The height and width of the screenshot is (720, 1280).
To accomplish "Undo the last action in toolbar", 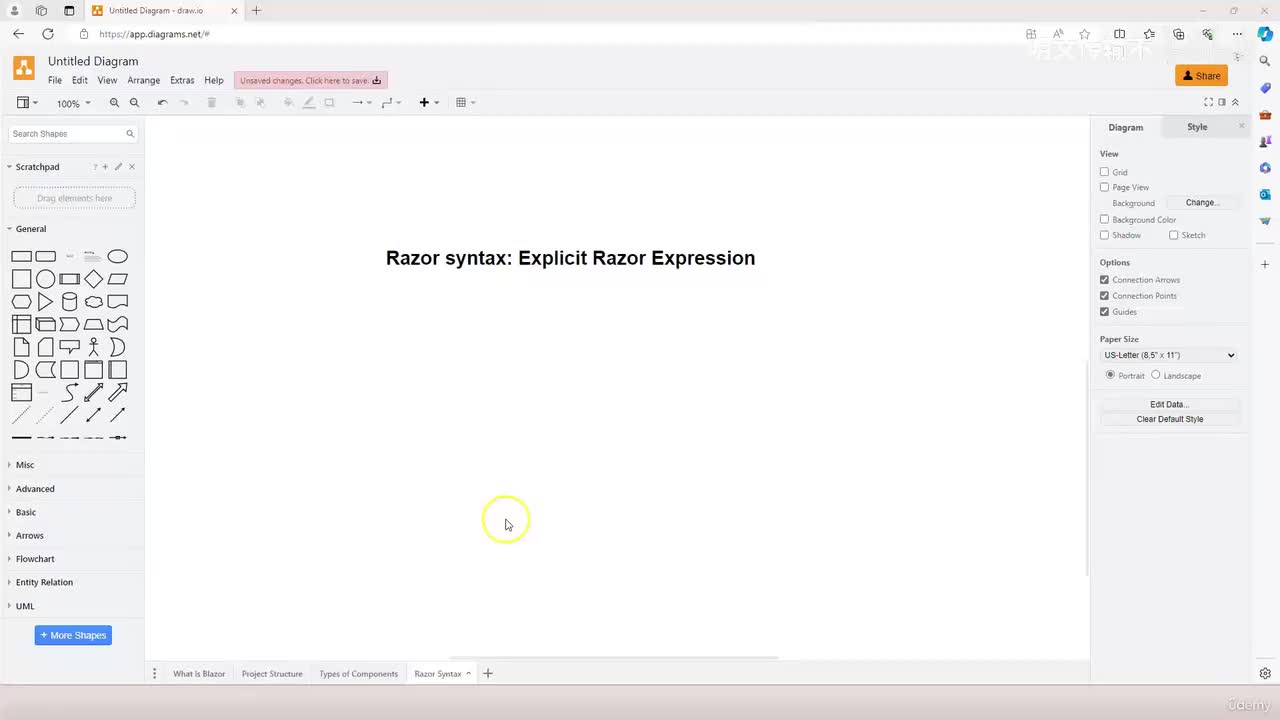I will pyautogui.click(x=162, y=103).
